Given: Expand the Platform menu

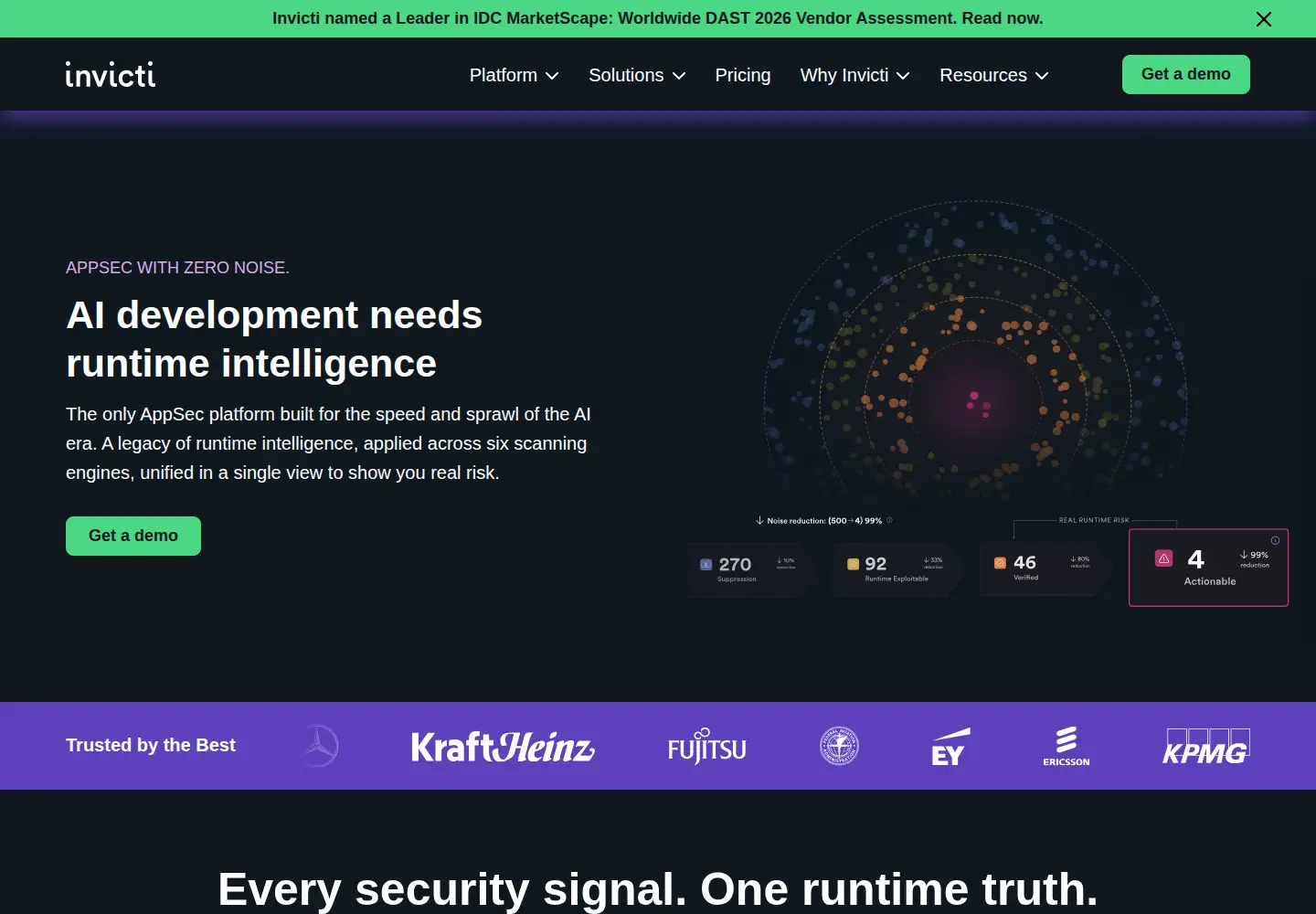Looking at the screenshot, I should pos(514,75).
